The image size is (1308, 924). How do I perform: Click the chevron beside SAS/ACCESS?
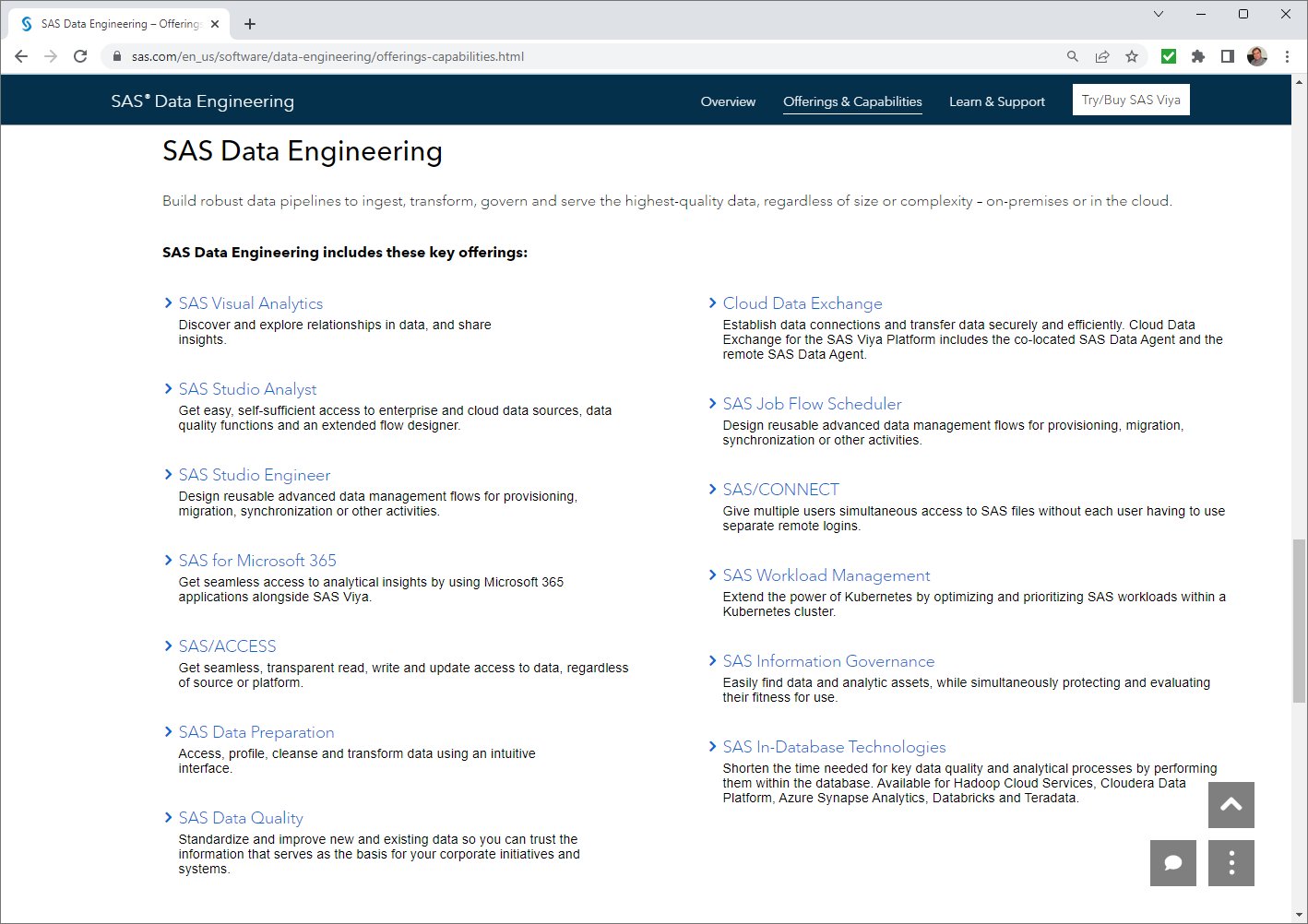click(168, 646)
